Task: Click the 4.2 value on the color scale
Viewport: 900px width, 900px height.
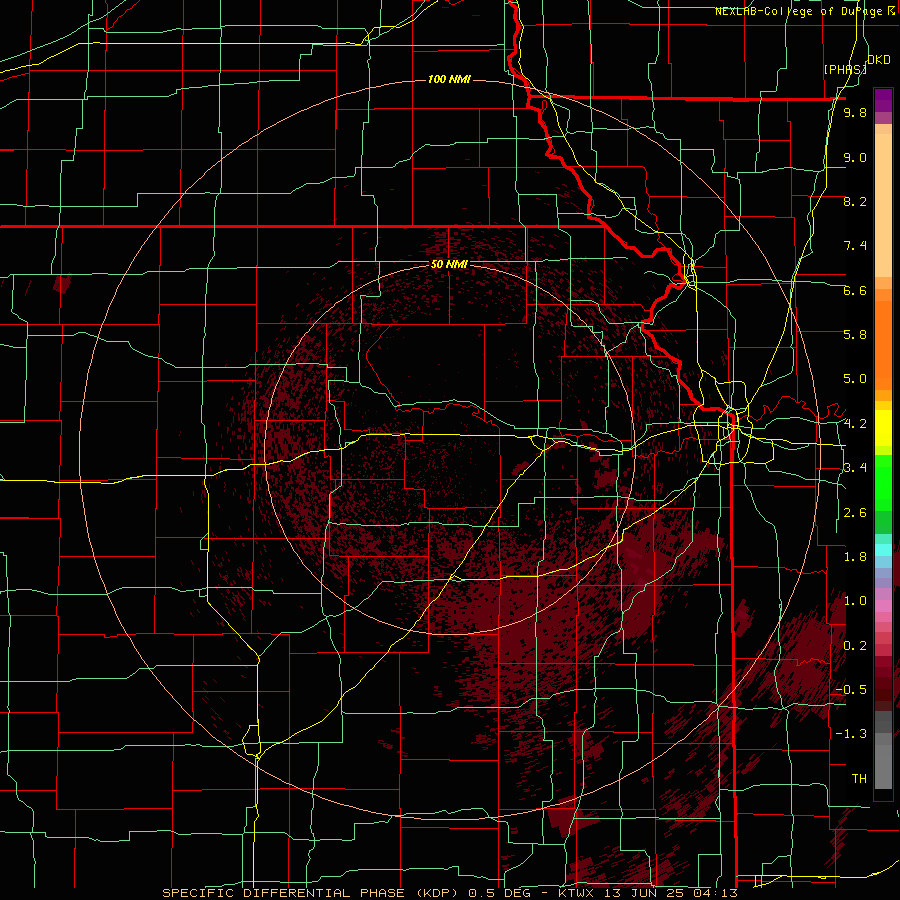Action: pos(855,424)
